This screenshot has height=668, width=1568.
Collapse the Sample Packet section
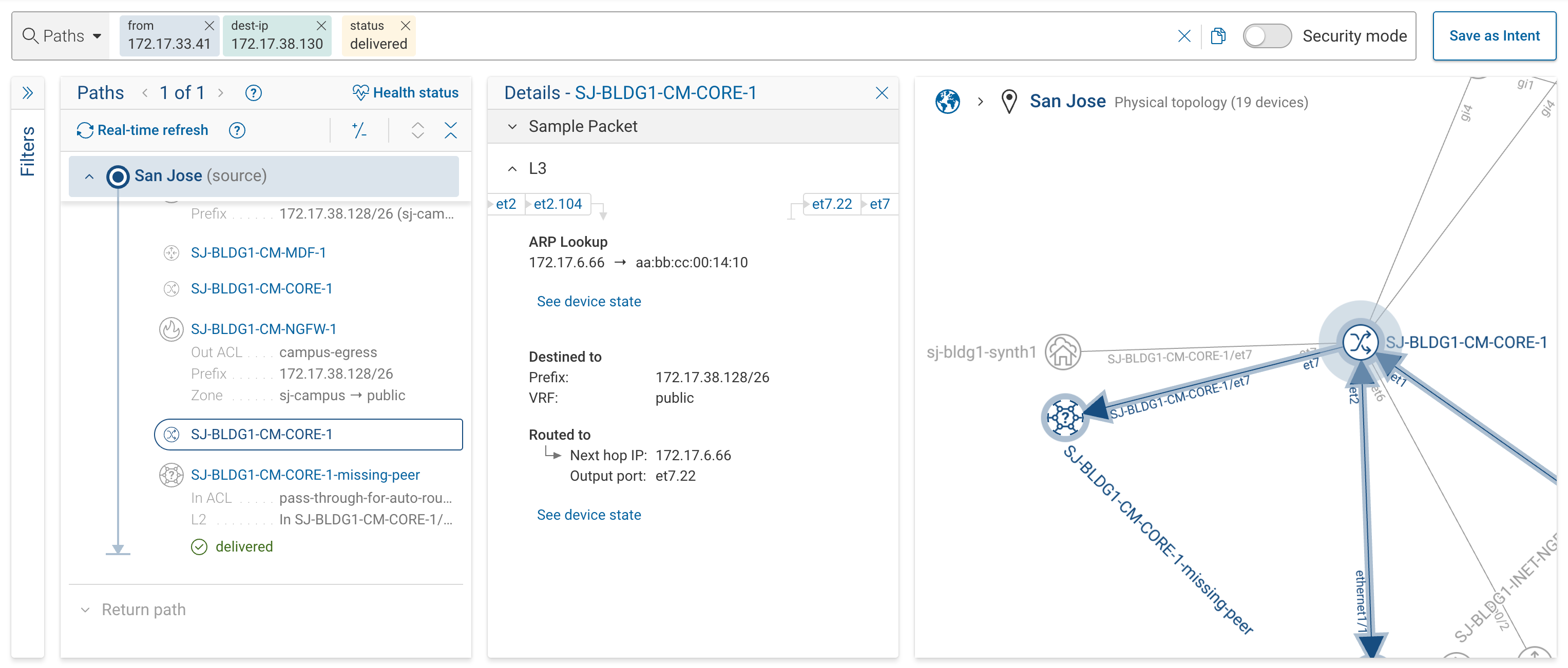pyautogui.click(x=512, y=127)
